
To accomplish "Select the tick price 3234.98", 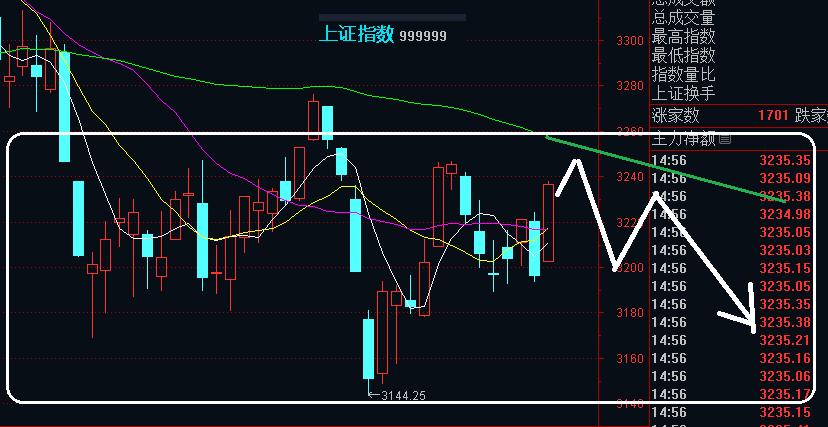I will (x=786, y=214).
